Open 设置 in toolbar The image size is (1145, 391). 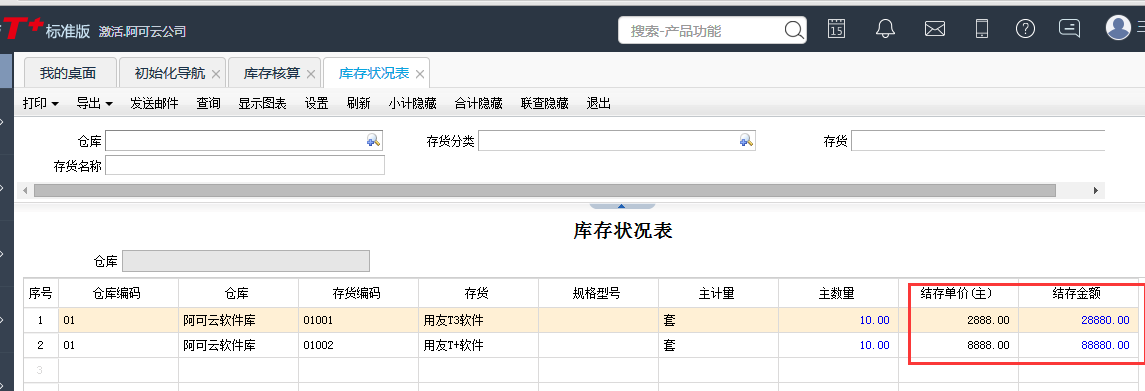point(316,103)
